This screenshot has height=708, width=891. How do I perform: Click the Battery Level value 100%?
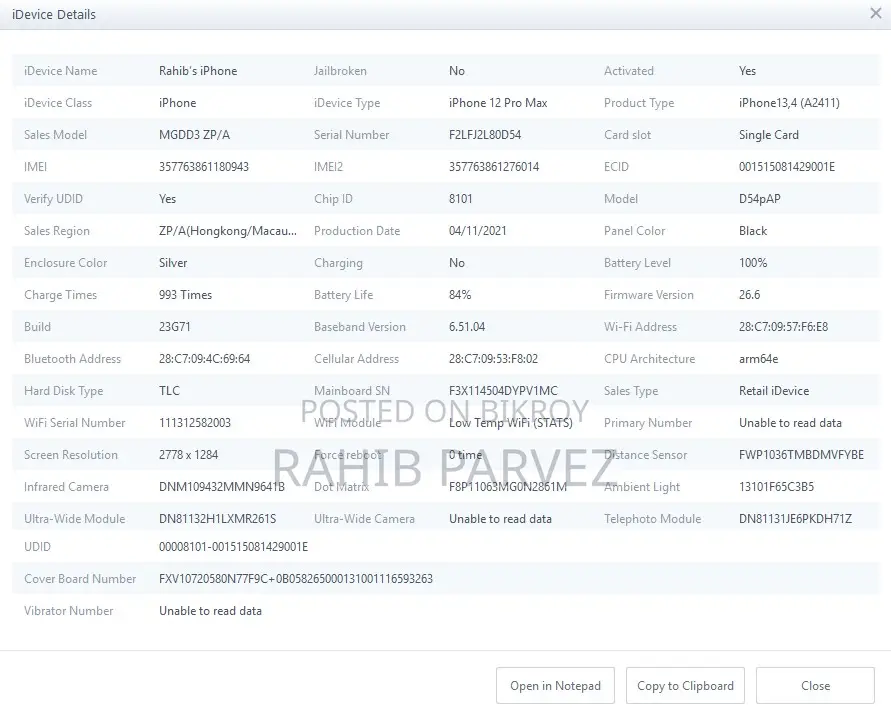point(752,263)
